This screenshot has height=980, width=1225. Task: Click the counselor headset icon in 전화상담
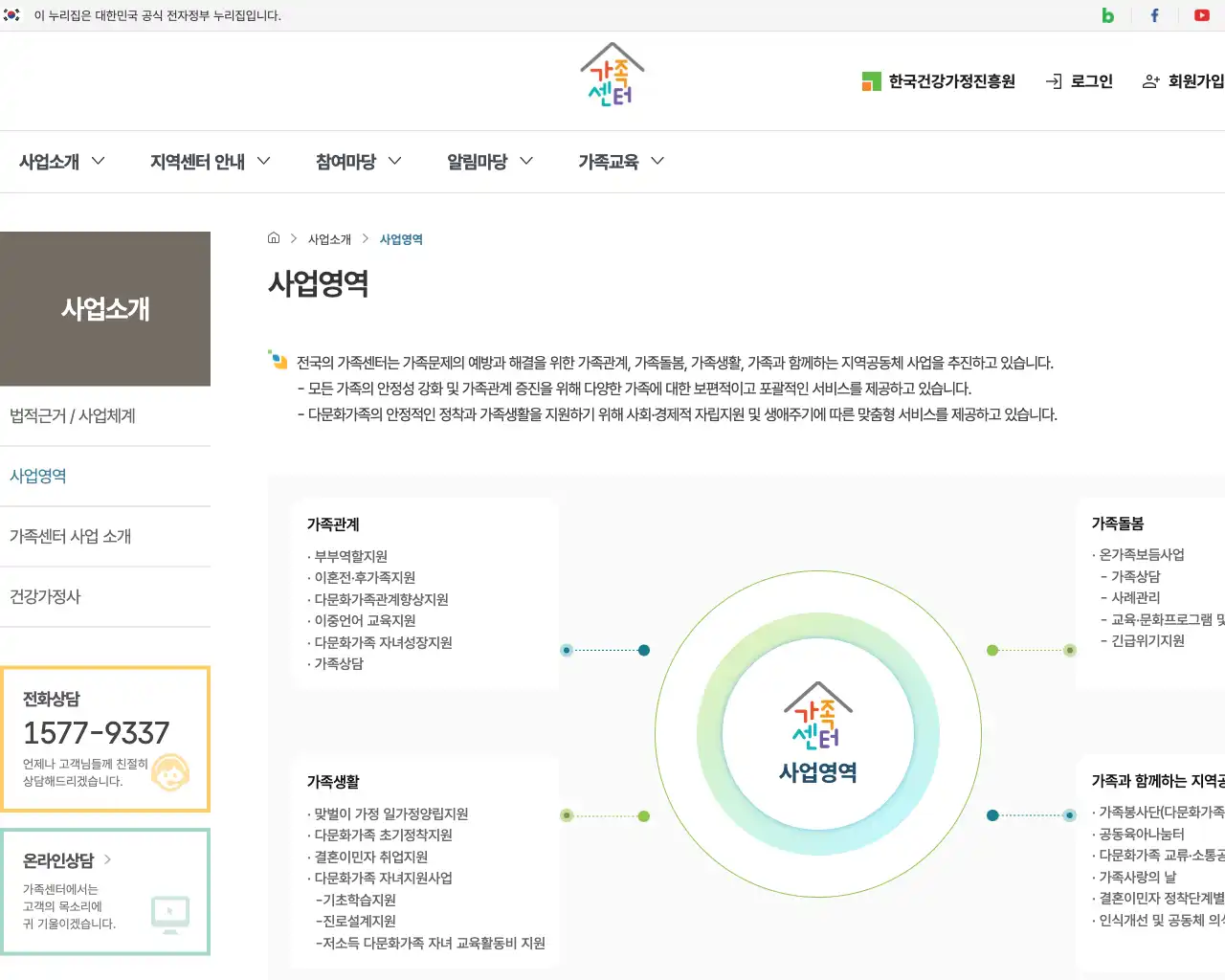(170, 772)
